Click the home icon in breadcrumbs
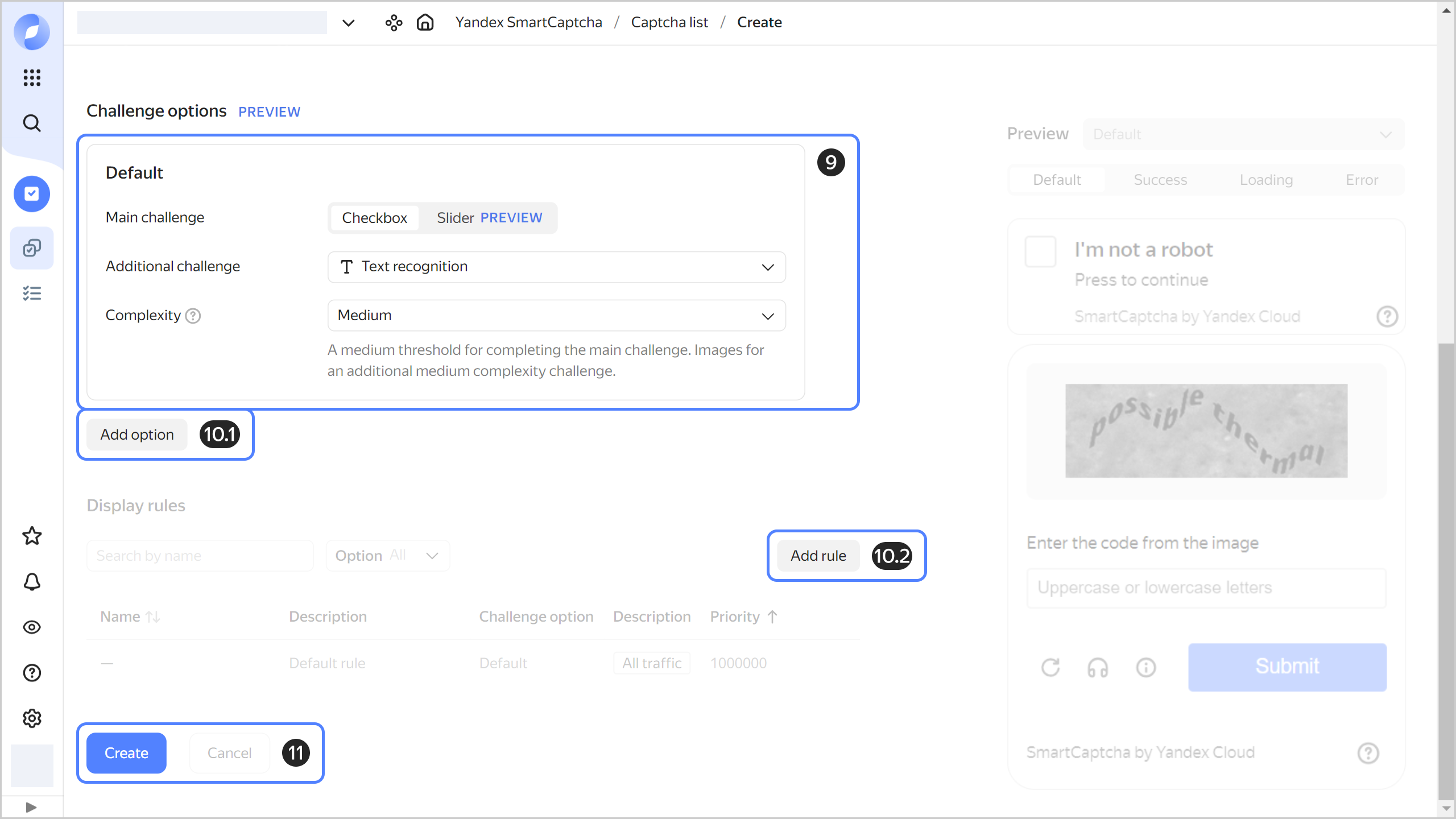 pyautogui.click(x=425, y=23)
